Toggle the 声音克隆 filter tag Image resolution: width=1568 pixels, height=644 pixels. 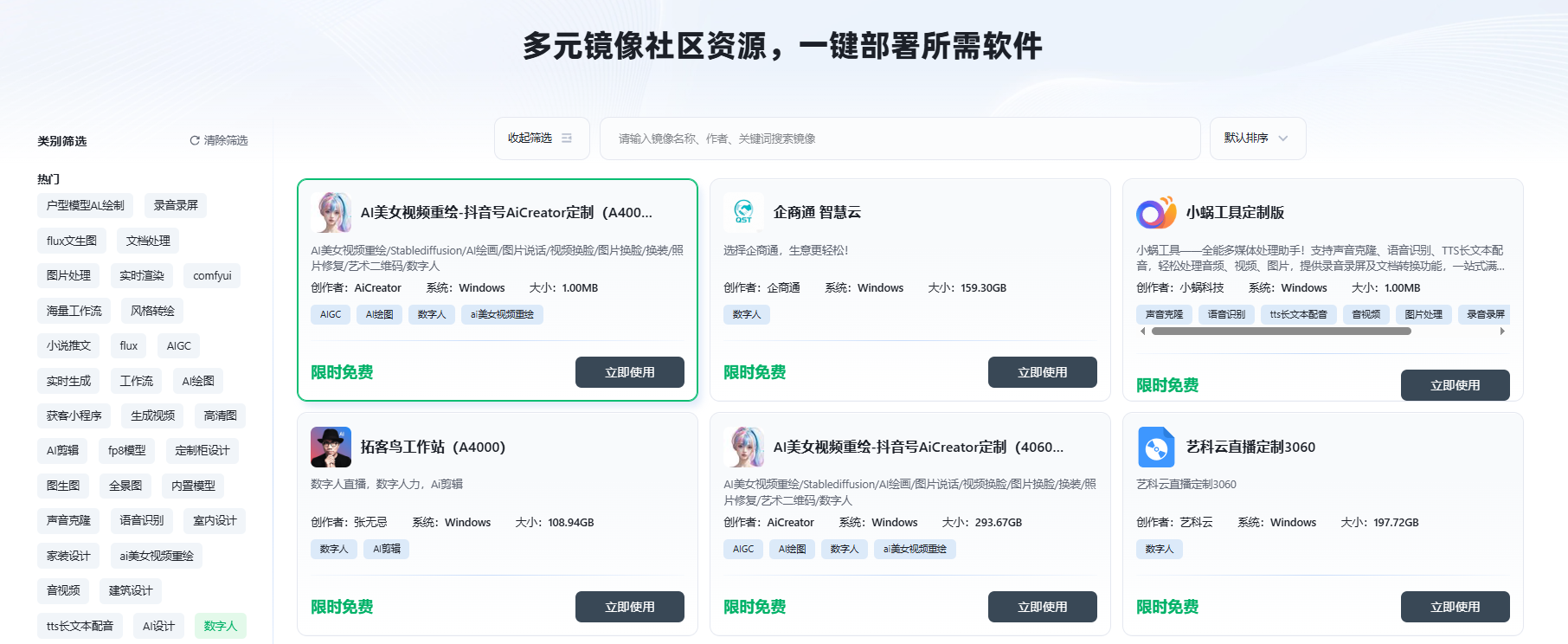click(68, 520)
